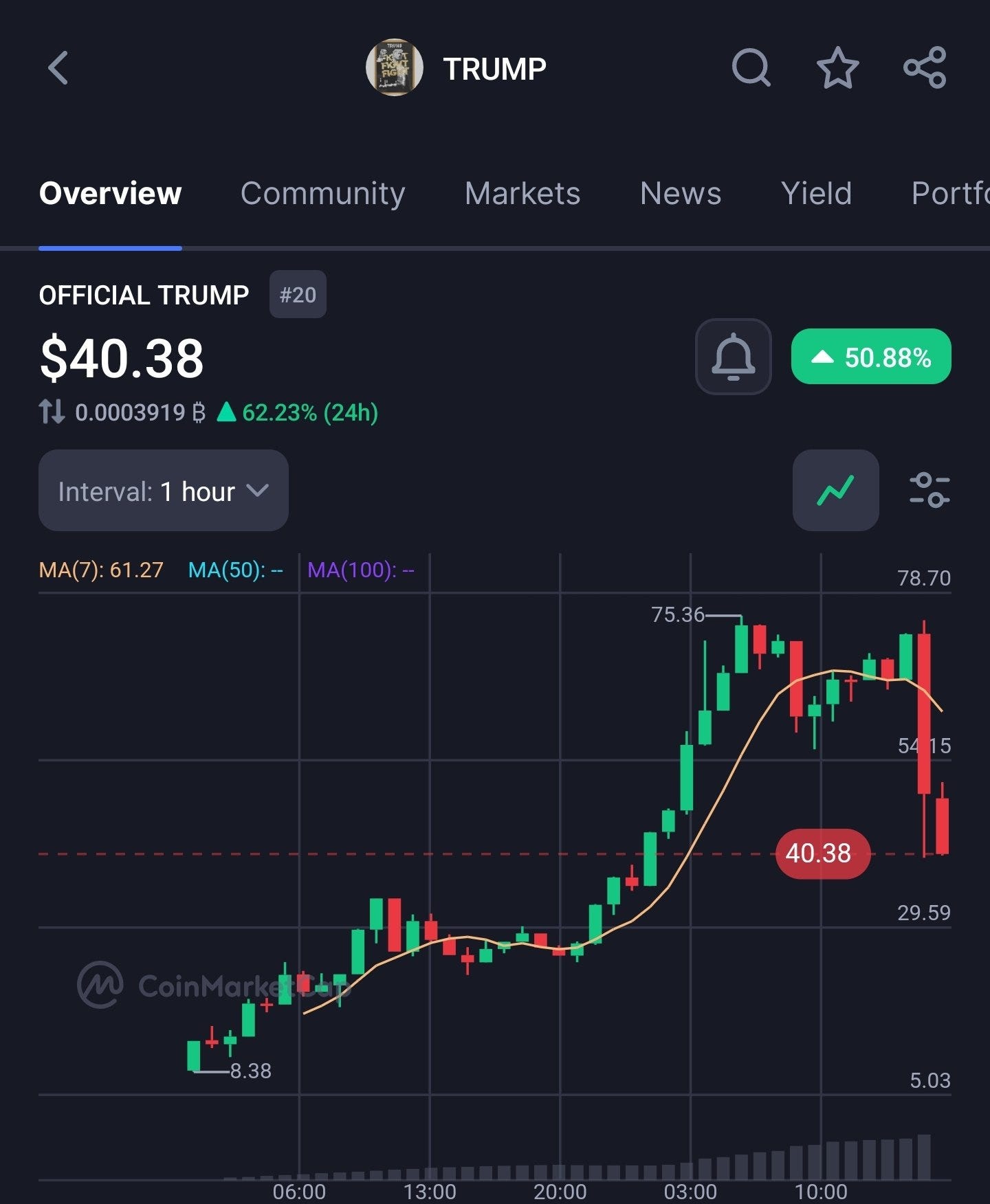The height and width of the screenshot is (1204, 990).
Task: Tap the 10:00 time axis label
Action: pyautogui.click(x=821, y=1191)
